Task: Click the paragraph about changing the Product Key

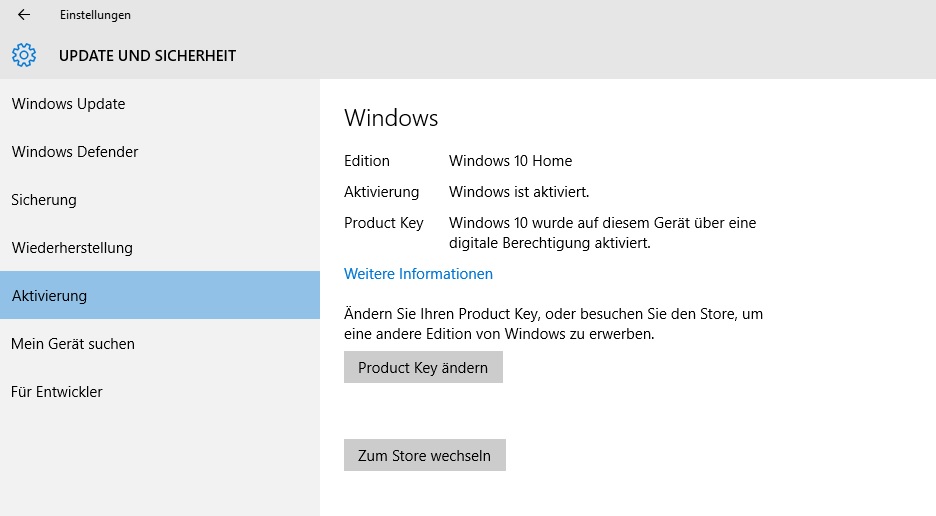Action: pos(553,324)
